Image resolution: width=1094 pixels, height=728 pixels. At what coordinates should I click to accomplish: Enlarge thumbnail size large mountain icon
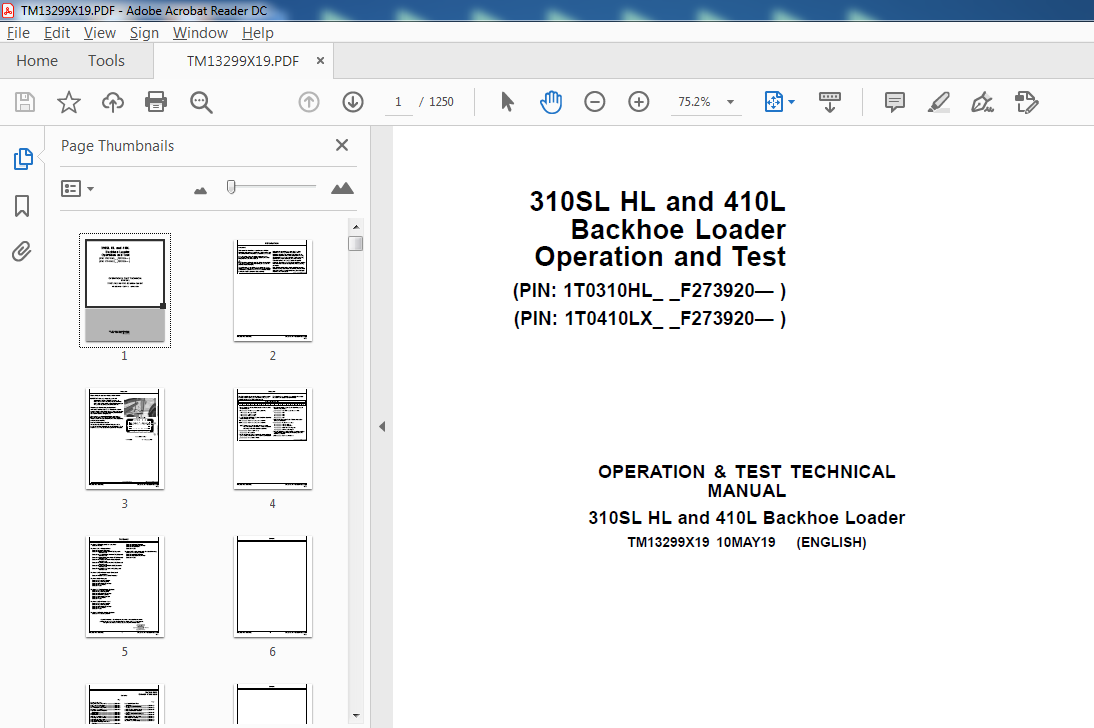342,188
